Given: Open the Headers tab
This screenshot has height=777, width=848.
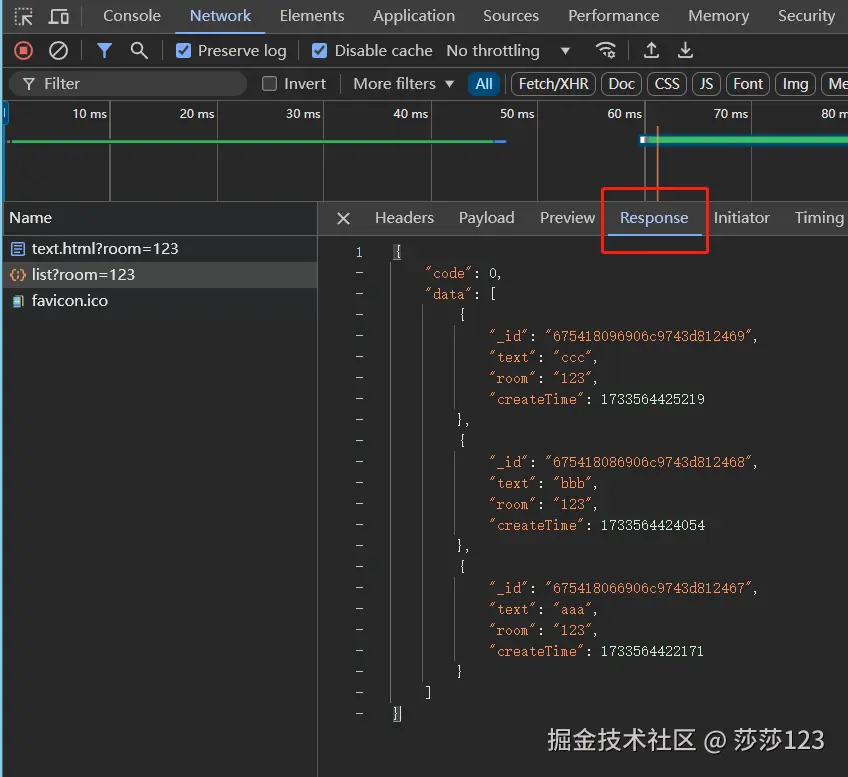Looking at the screenshot, I should tap(404, 218).
